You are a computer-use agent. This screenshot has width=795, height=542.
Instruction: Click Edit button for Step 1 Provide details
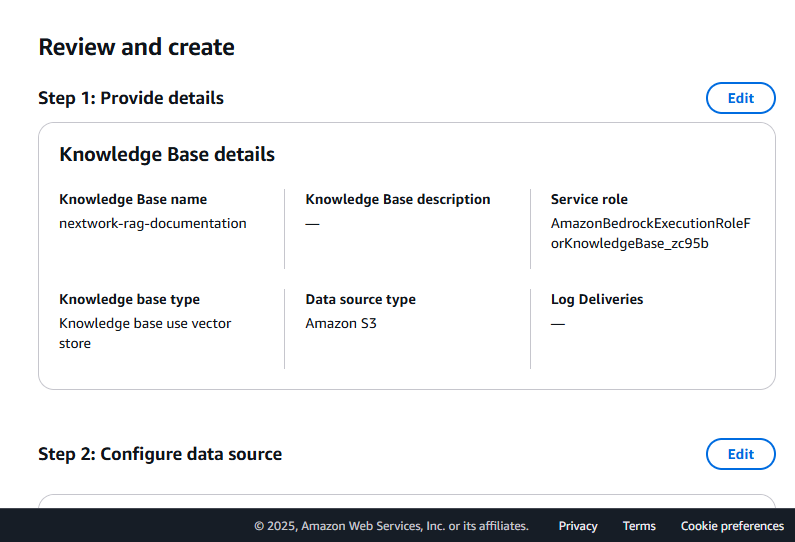(x=740, y=98)
